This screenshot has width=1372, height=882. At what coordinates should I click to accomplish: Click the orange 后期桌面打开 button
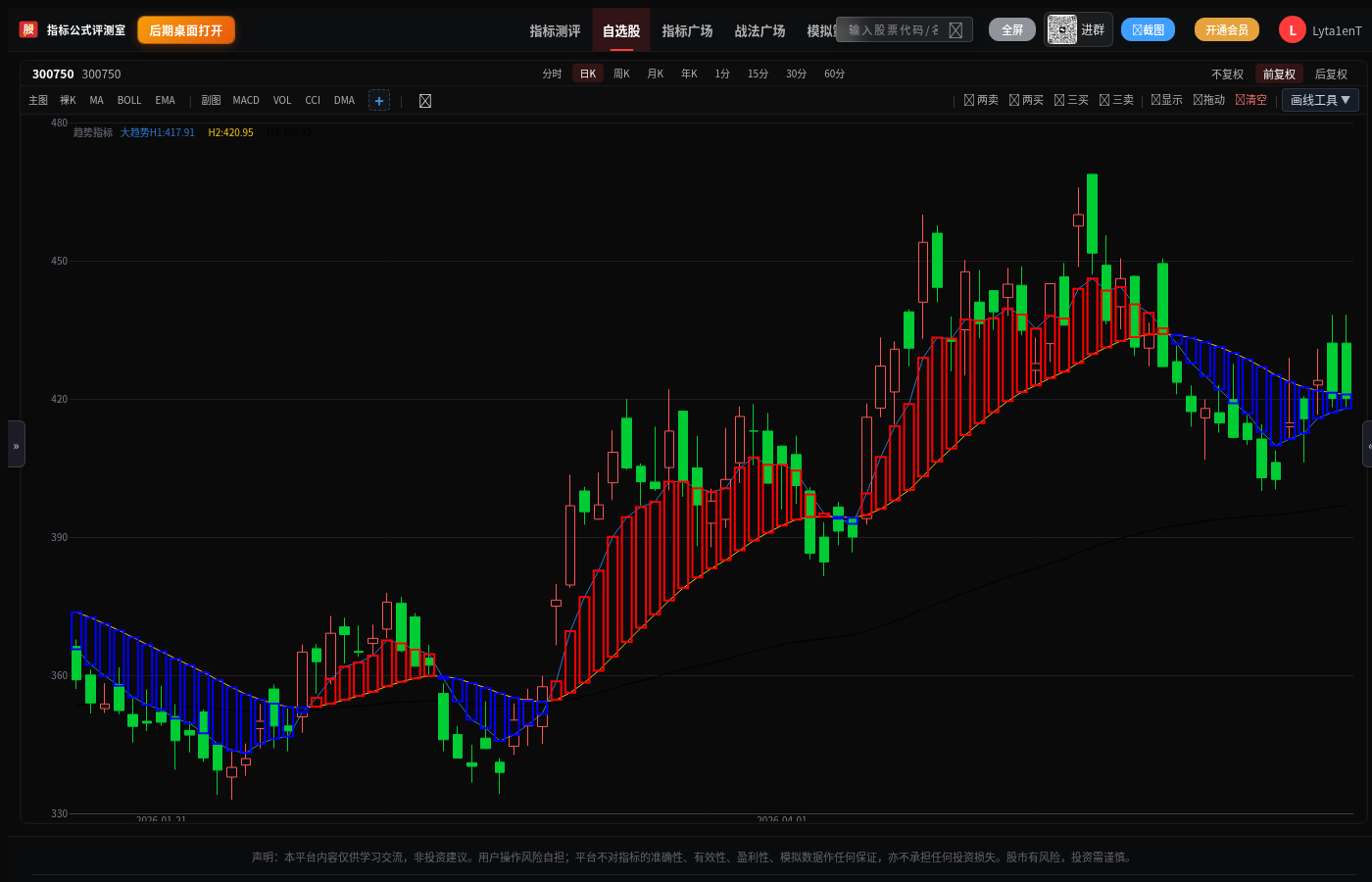pos(186,30)
